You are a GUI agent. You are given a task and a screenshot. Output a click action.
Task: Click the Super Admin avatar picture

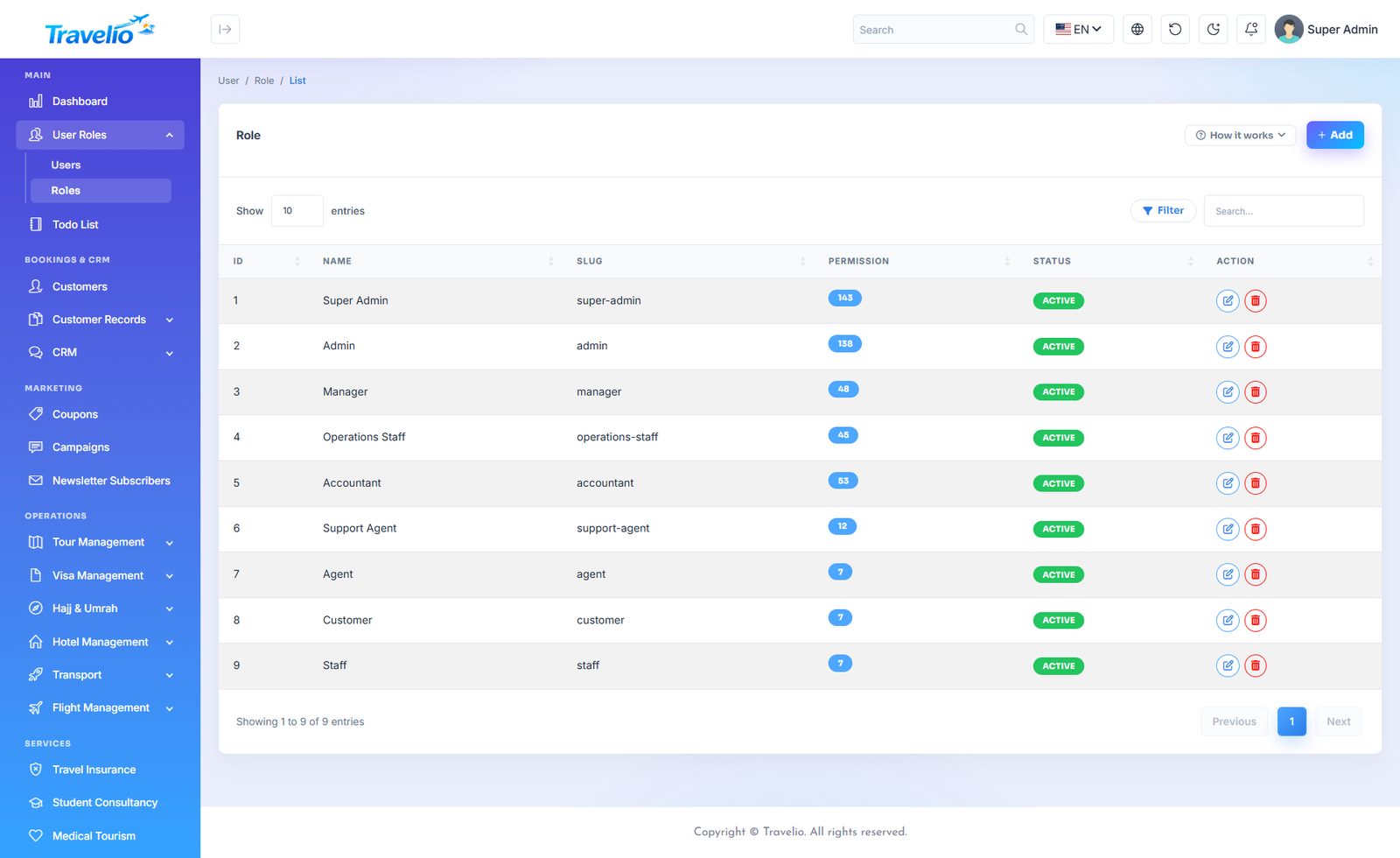tap(1289, 29)
